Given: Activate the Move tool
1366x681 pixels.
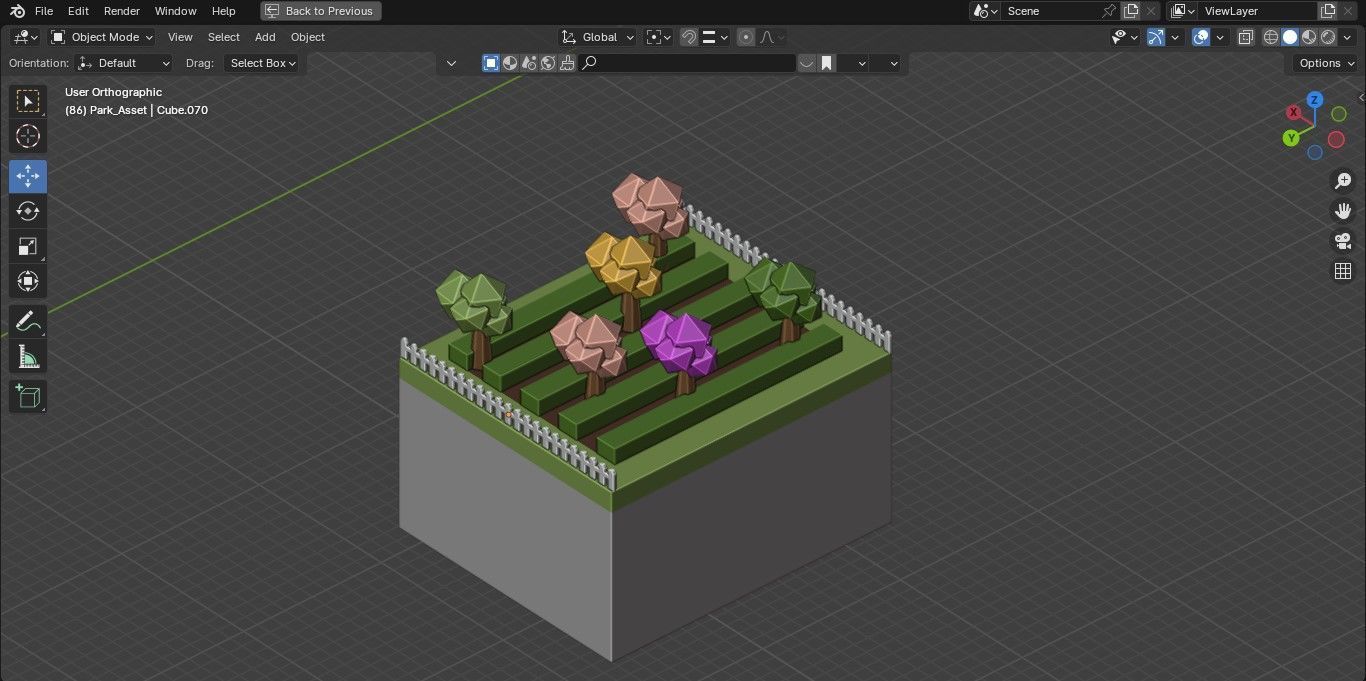Looking at the screenshot, I should [x=28, y=177].
